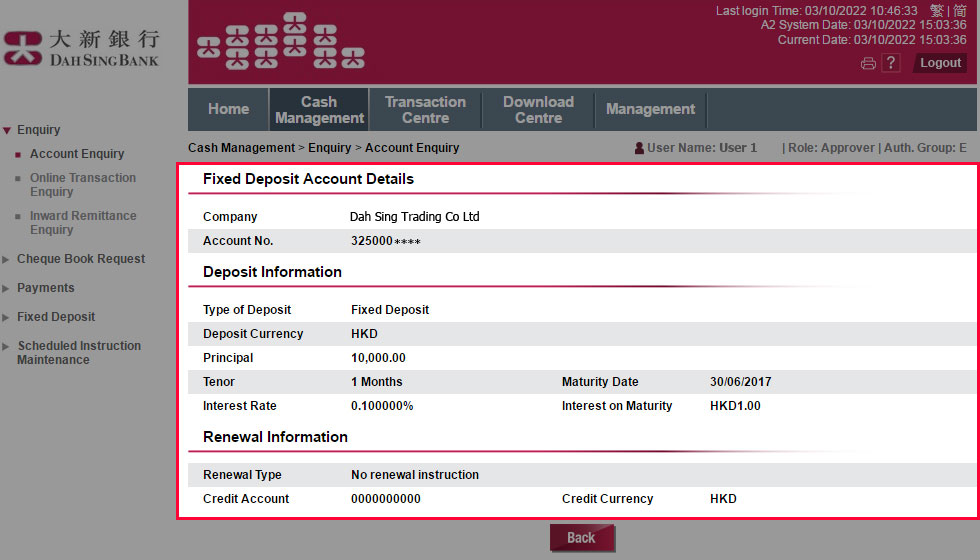Click Account Enquiry breadcrumb link
980x560 pixels.
(x=412, y=148)
